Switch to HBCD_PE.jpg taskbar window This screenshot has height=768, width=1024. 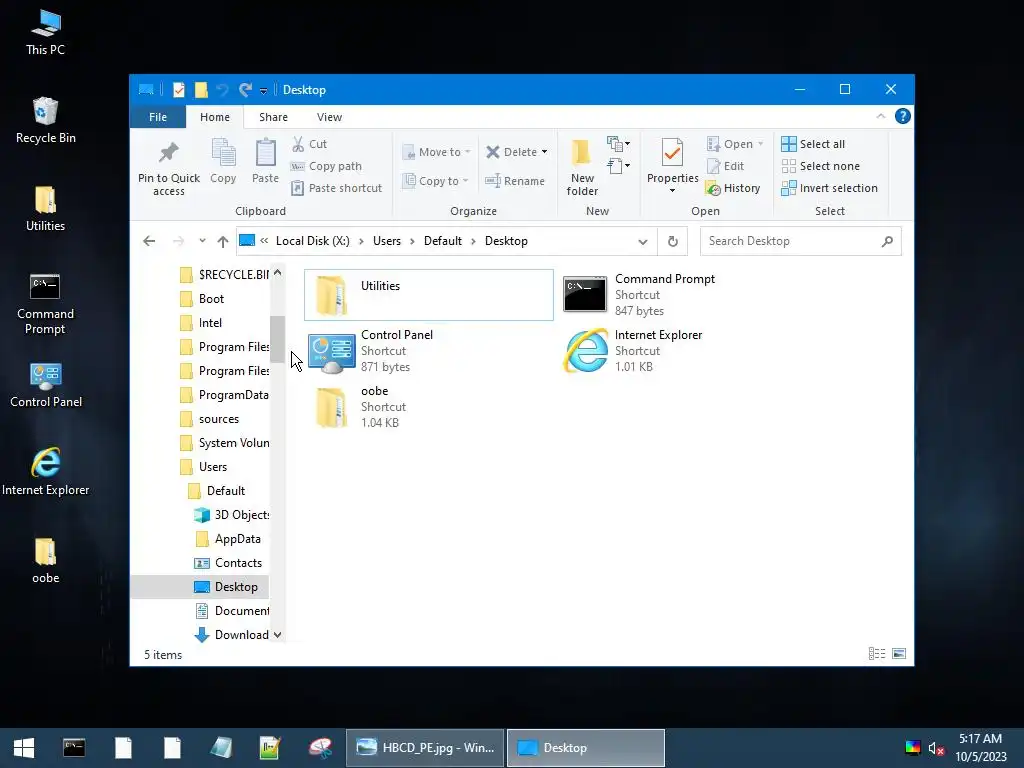point(425,748)
